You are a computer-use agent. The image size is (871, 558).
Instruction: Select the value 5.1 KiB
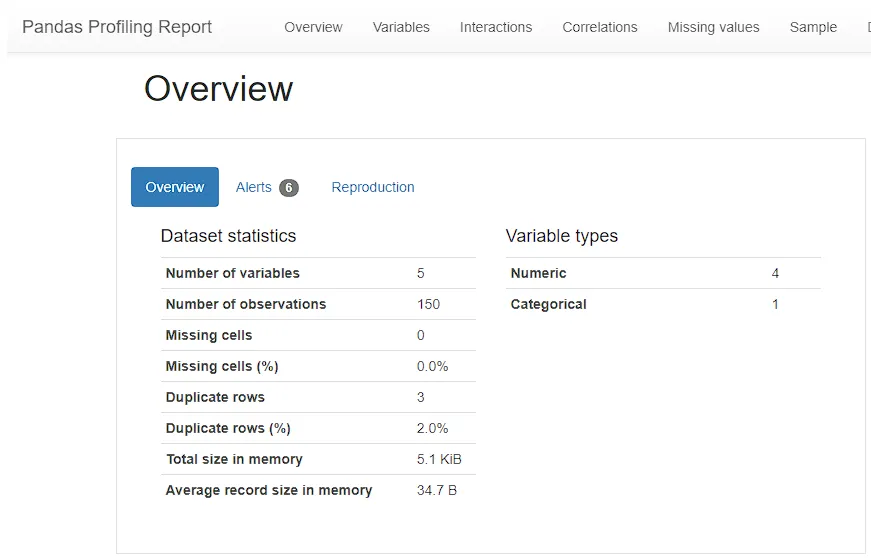pyautogui.click(x=439, y=460)
